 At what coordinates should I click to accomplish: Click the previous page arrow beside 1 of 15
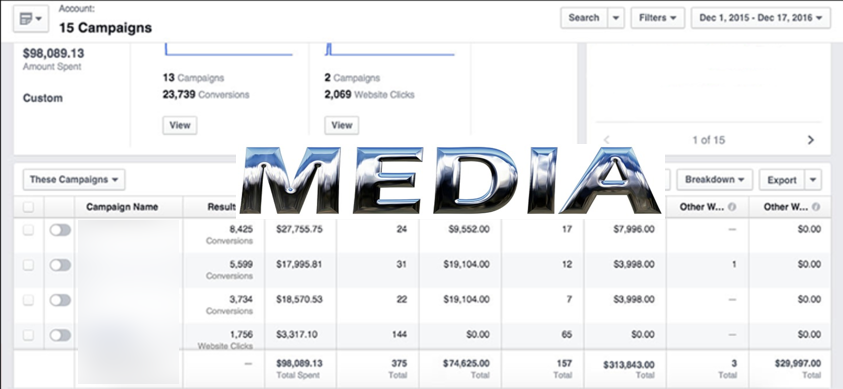click(606, 140)
